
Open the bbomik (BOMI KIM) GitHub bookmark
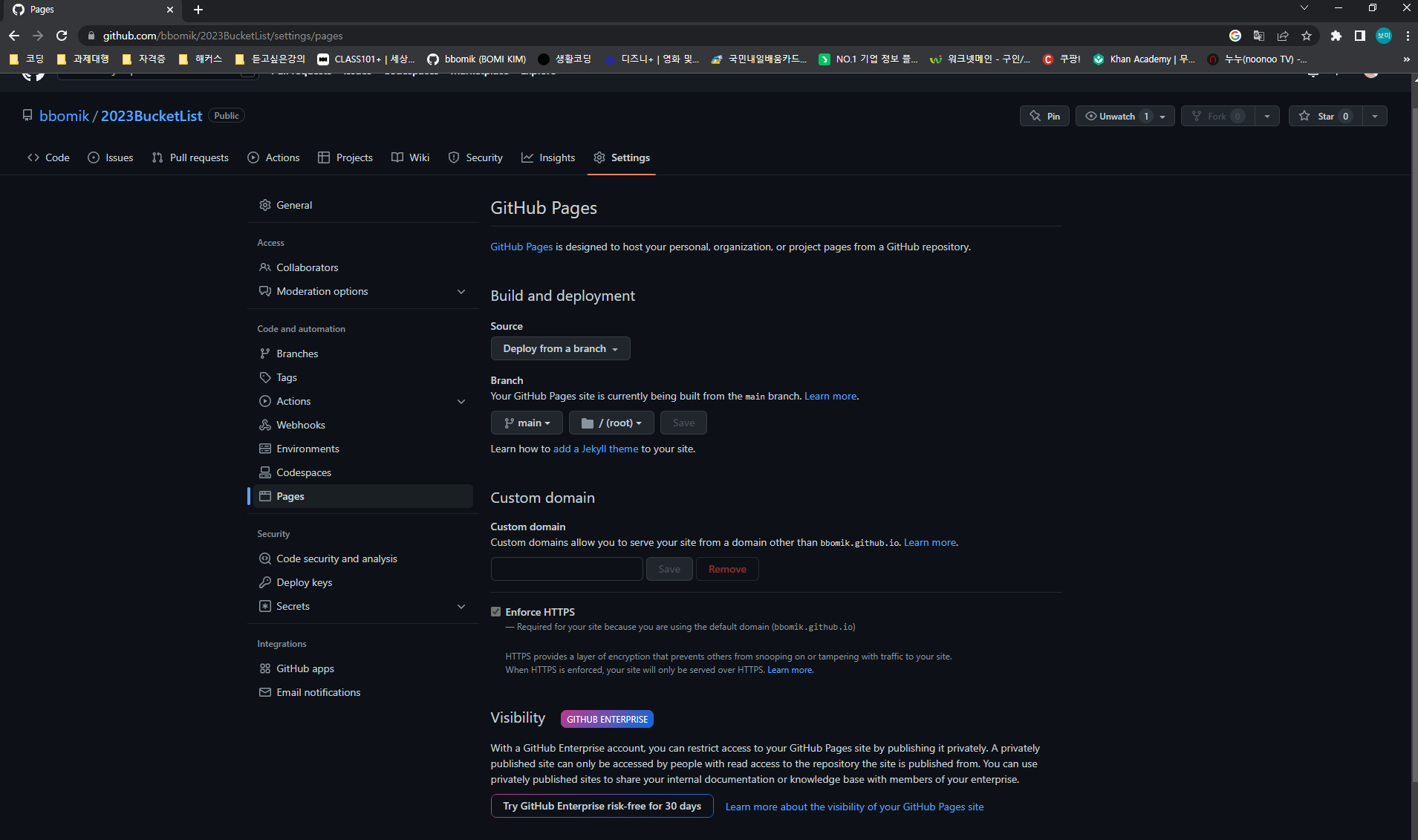click(476, 59)
